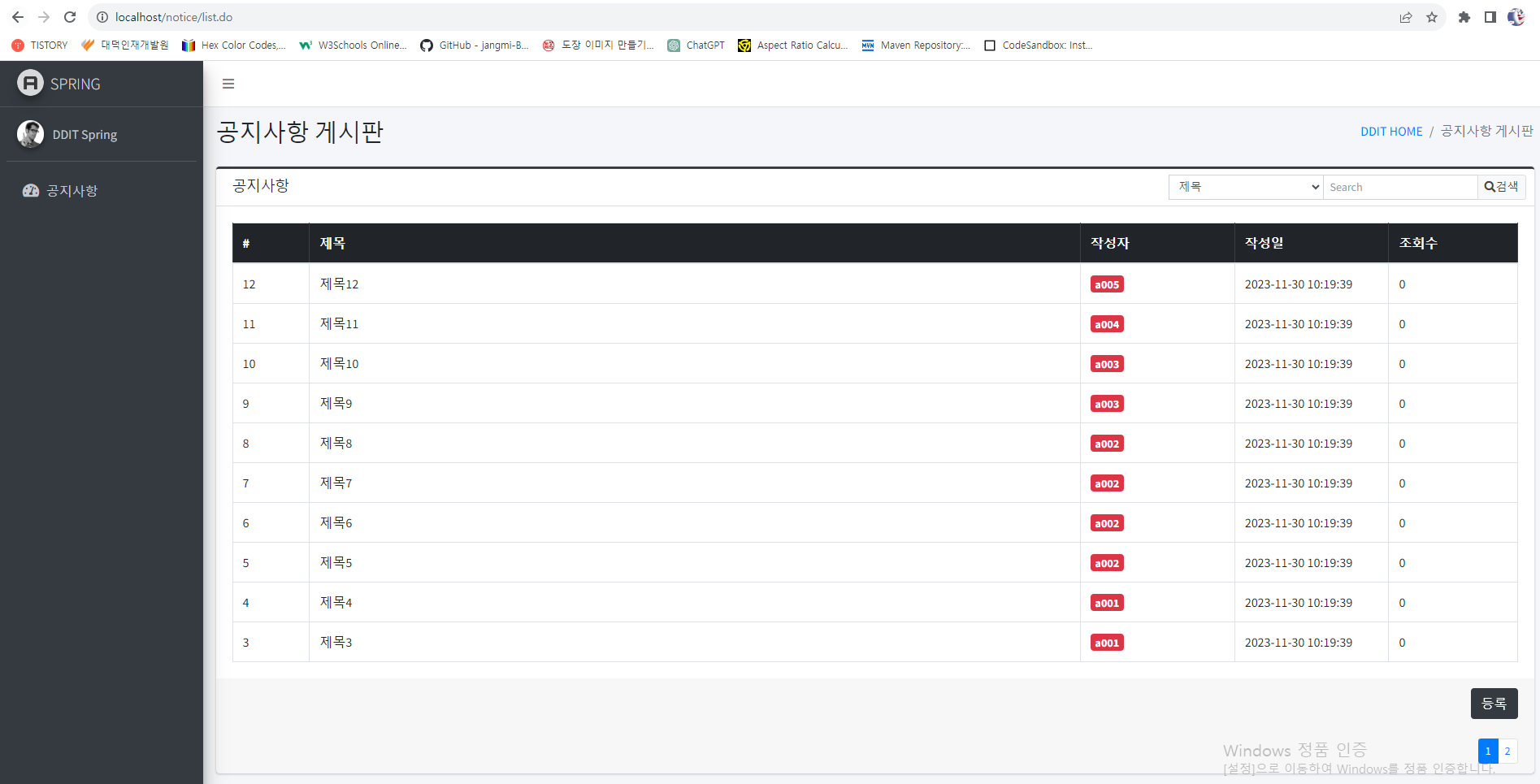Follow the DDIT HOME breadcrumb link
The width and height of the screenshot is (1540, 784).
coord(1391,132)
